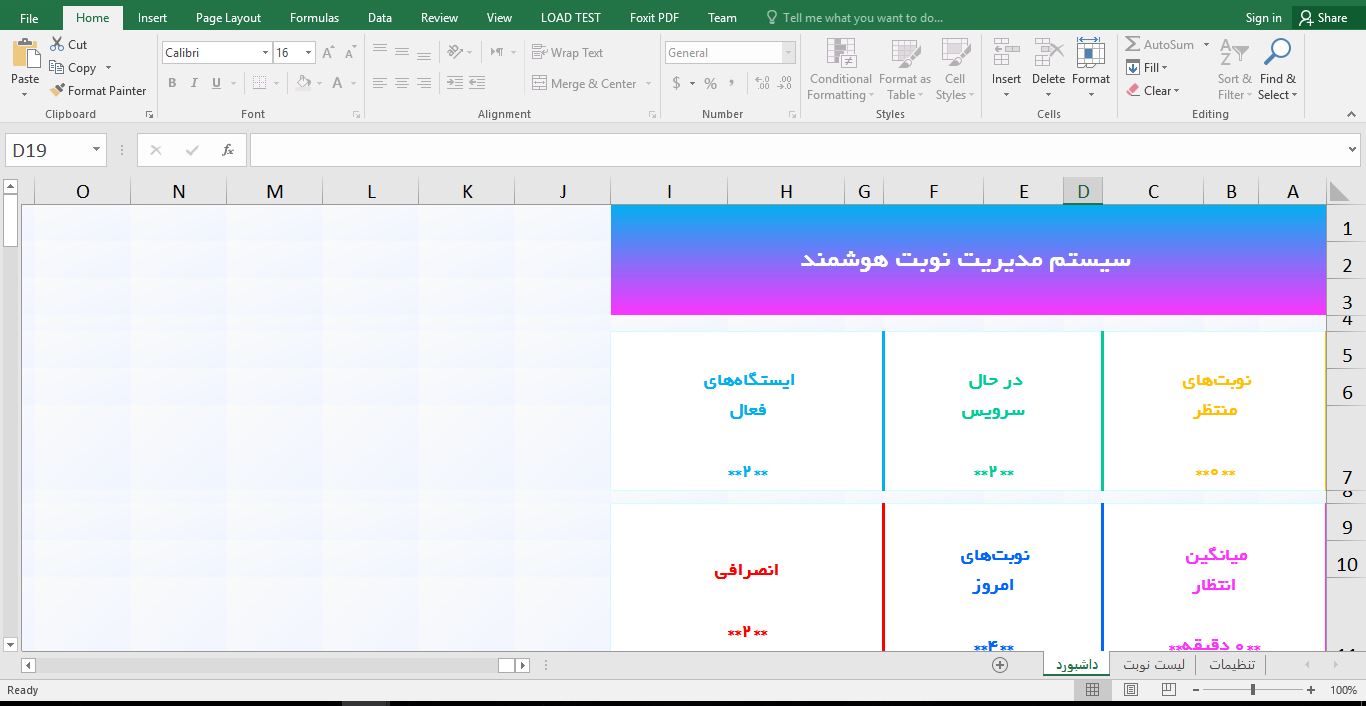Click the Insert Function fx icon
Image resolution: width=1366 pixels, height=706 pixels.
tap(228, 150)
